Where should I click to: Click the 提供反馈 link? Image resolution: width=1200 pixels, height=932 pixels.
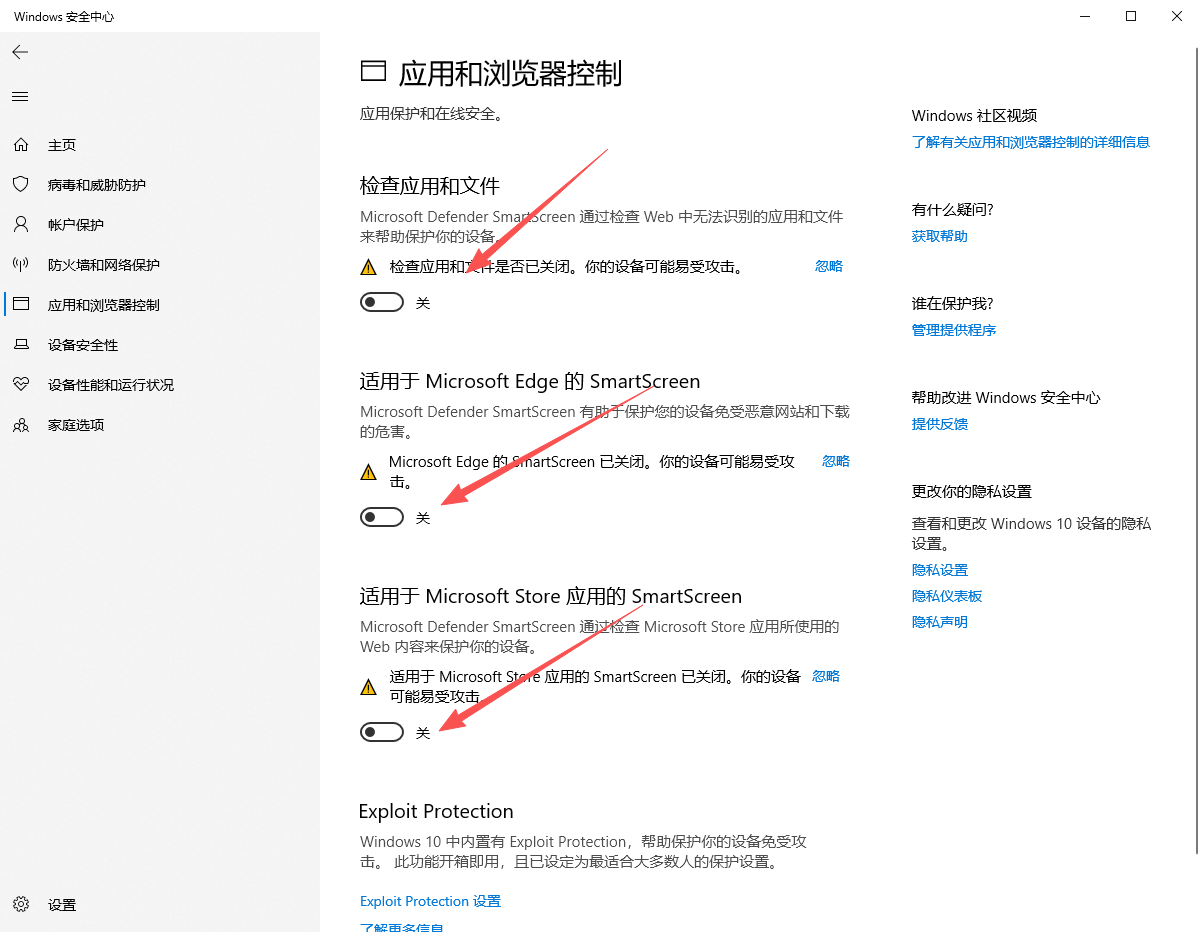[x=940, y=424]
